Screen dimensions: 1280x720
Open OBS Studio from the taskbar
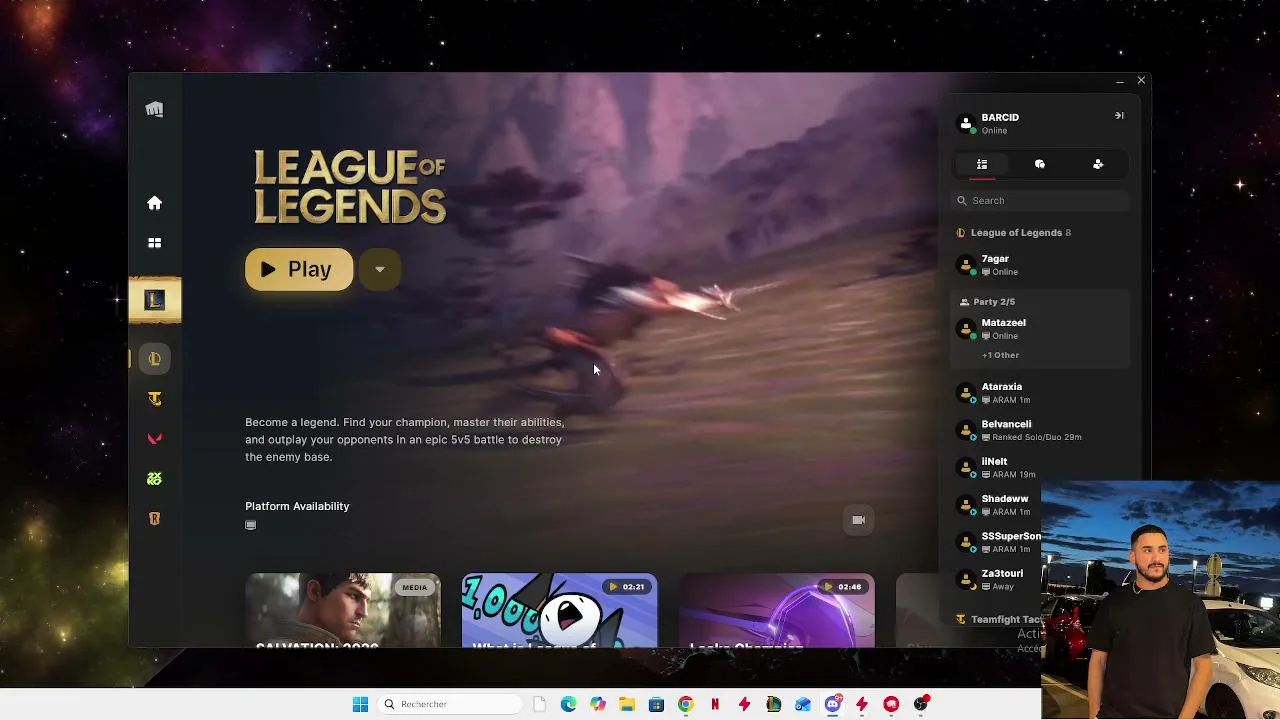pyautogui.click(x=921, y=704)
